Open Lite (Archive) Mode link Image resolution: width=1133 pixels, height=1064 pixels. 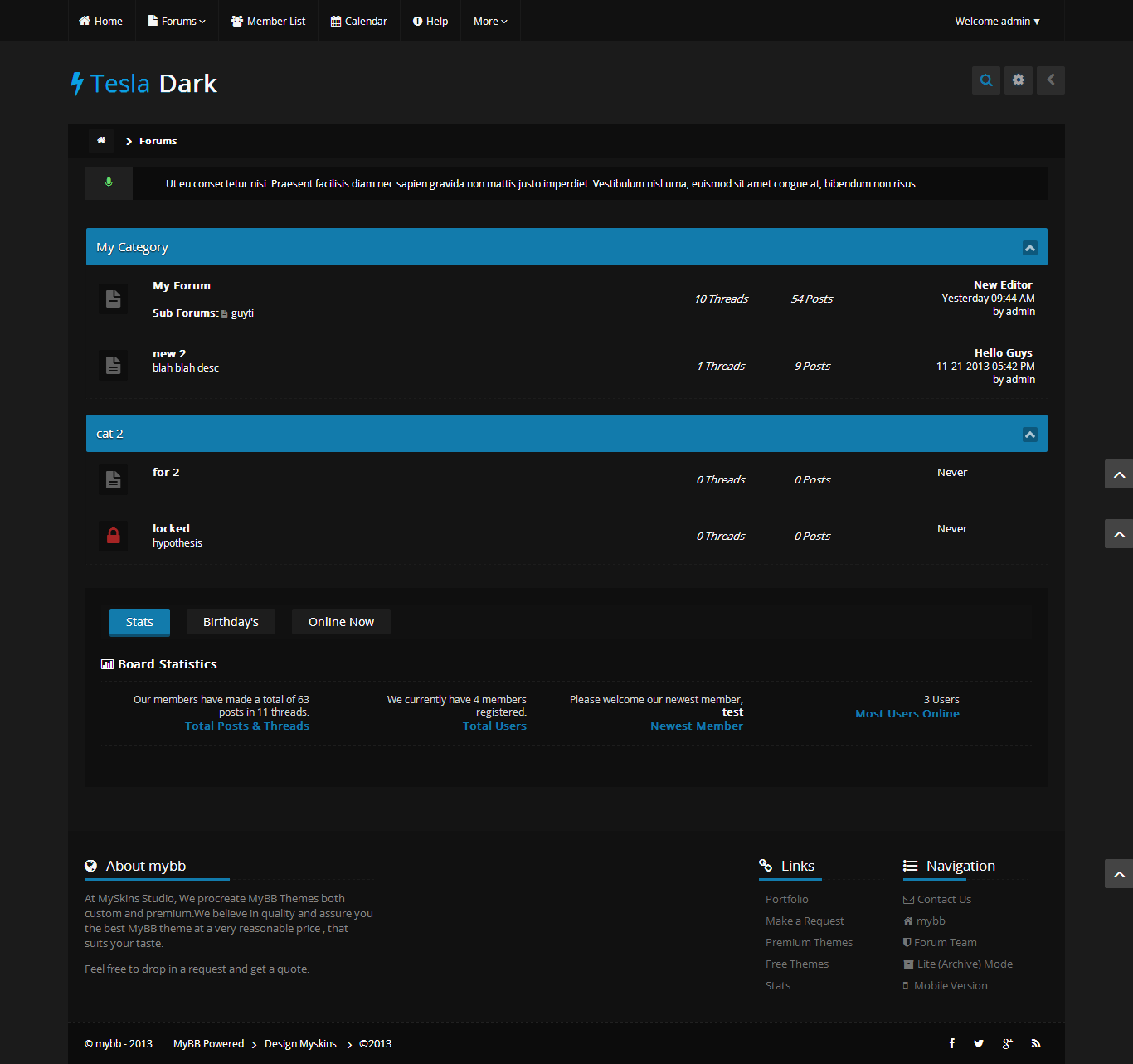(x=958, y=964)
